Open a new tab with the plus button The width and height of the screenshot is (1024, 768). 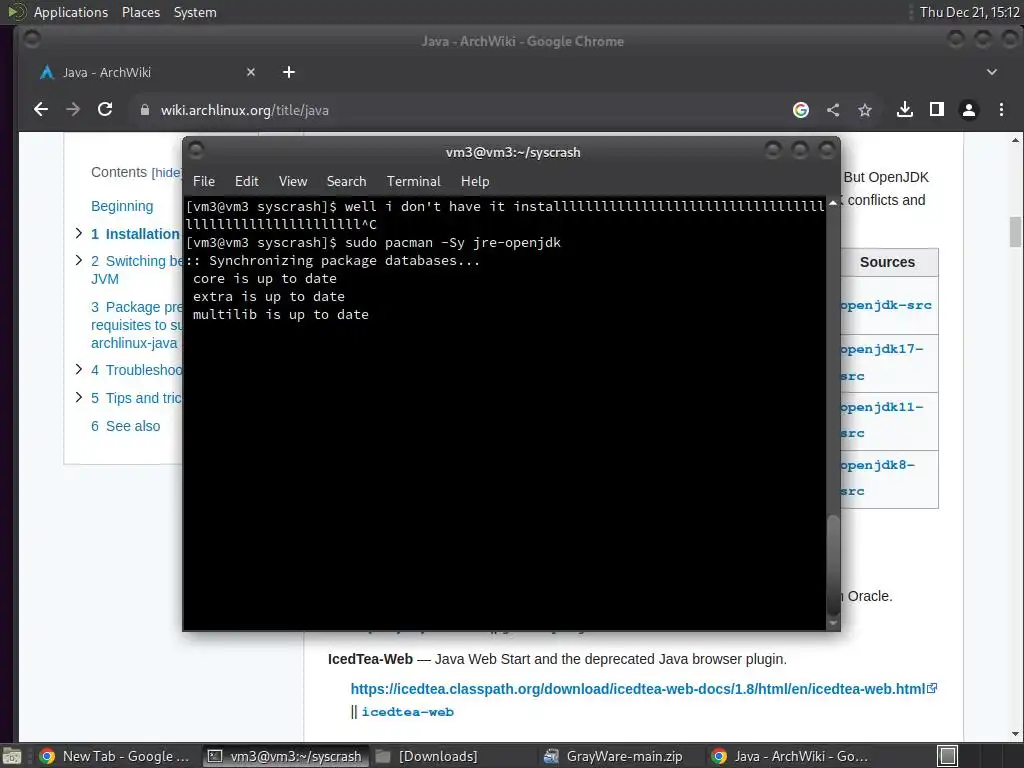(289, 72)
